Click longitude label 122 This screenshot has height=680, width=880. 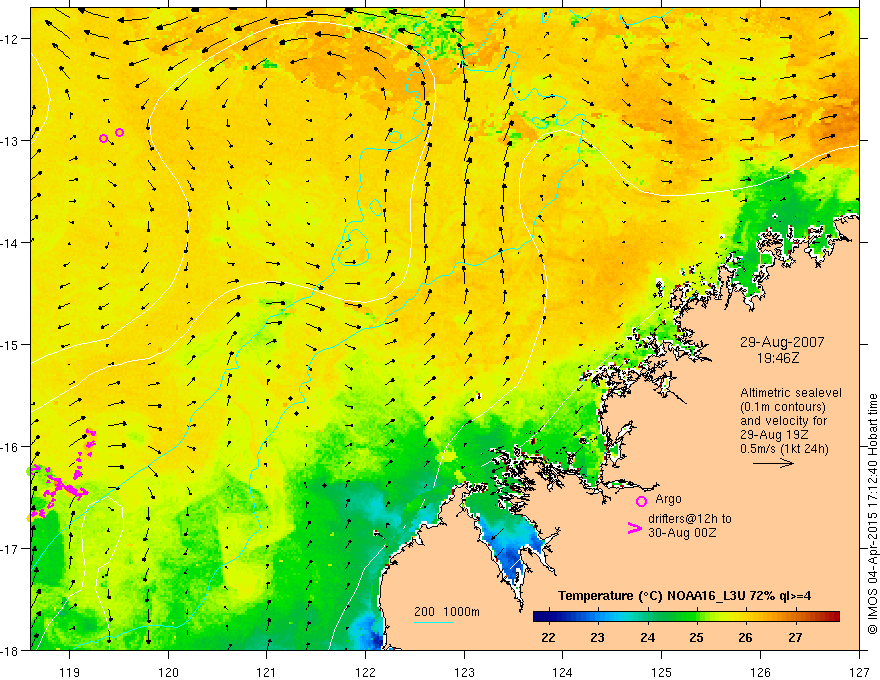click(x=365, y=672)
